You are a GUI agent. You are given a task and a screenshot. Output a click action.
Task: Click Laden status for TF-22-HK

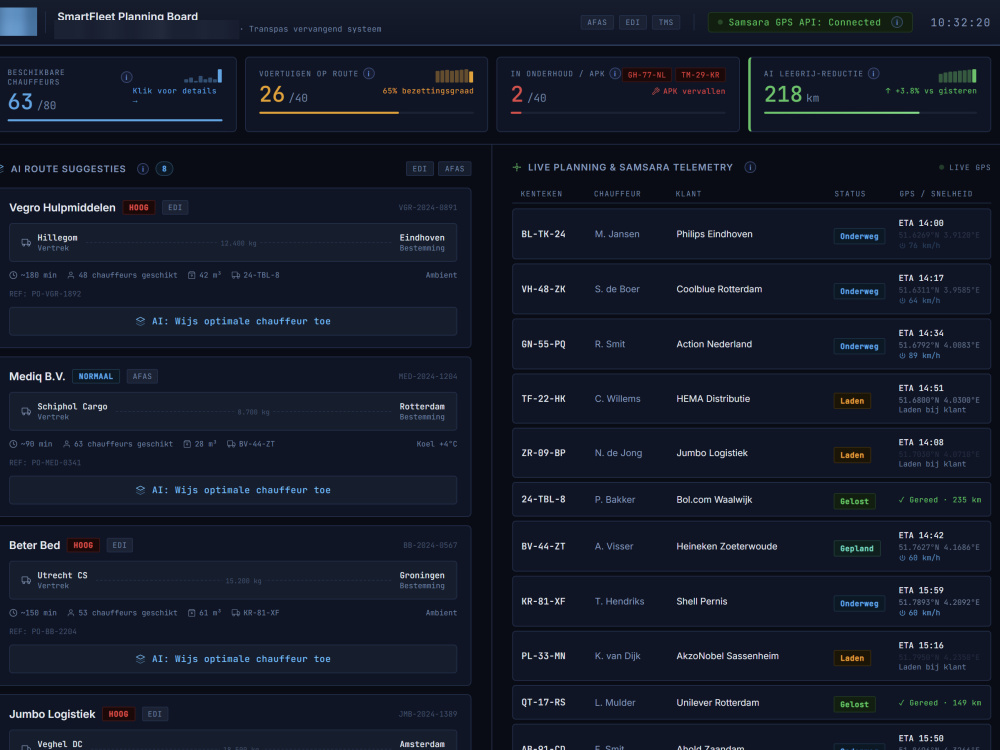(x=852, y=401)
